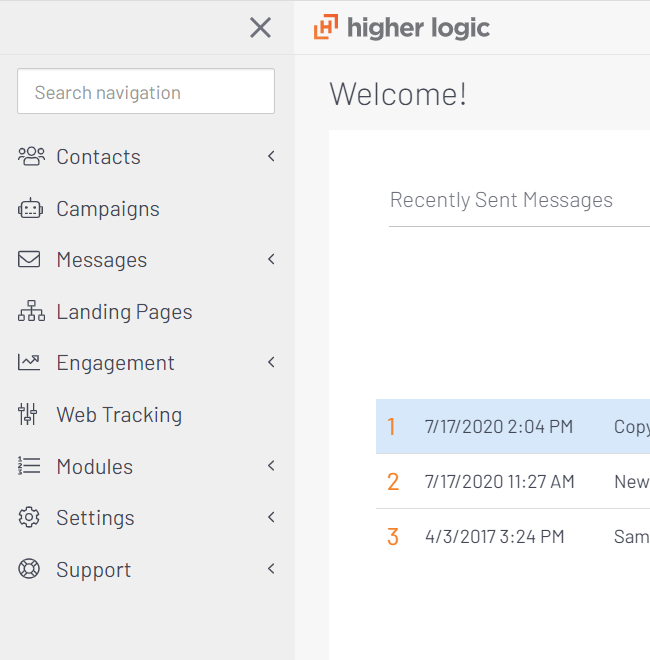This screenshot has width=650, height=660.
Task: Close the navigation sidebar with the X
Action: click(260, 28)
